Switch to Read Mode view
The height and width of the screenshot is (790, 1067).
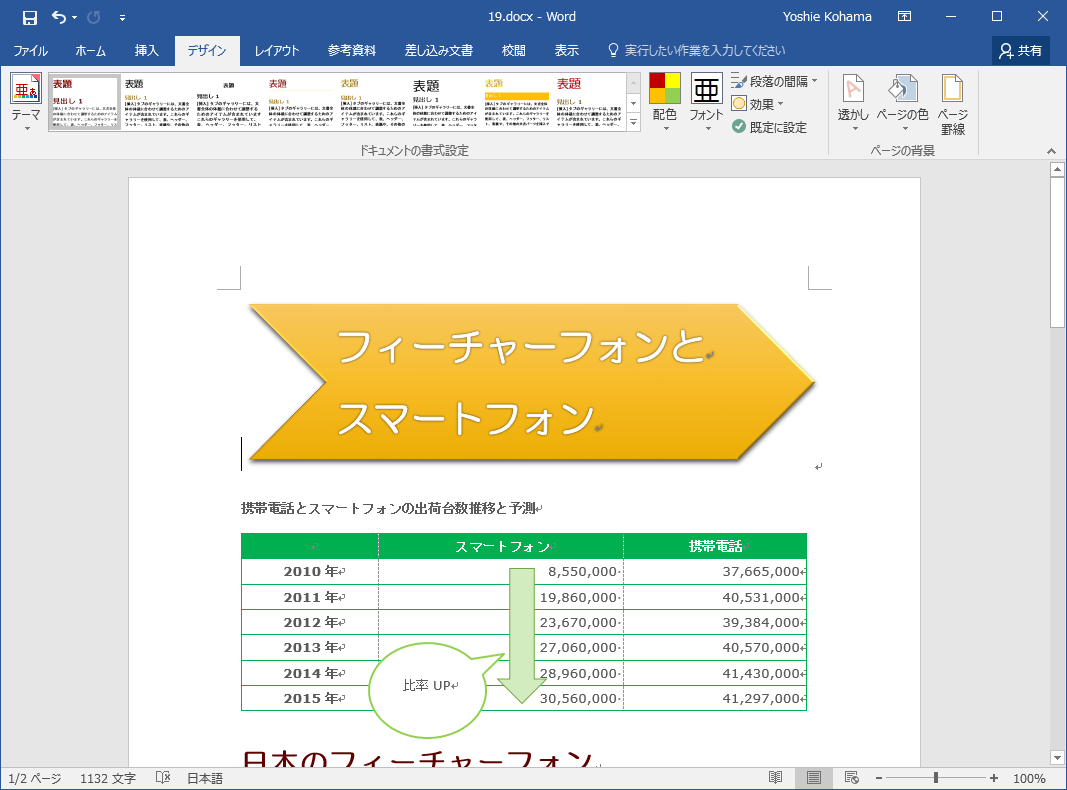click(x=776, y=778)
